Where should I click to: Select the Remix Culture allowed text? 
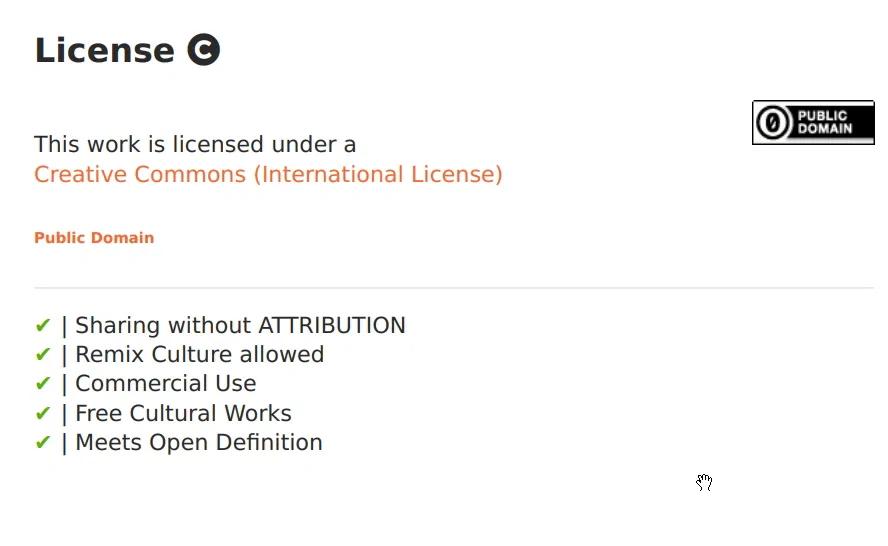199,354
